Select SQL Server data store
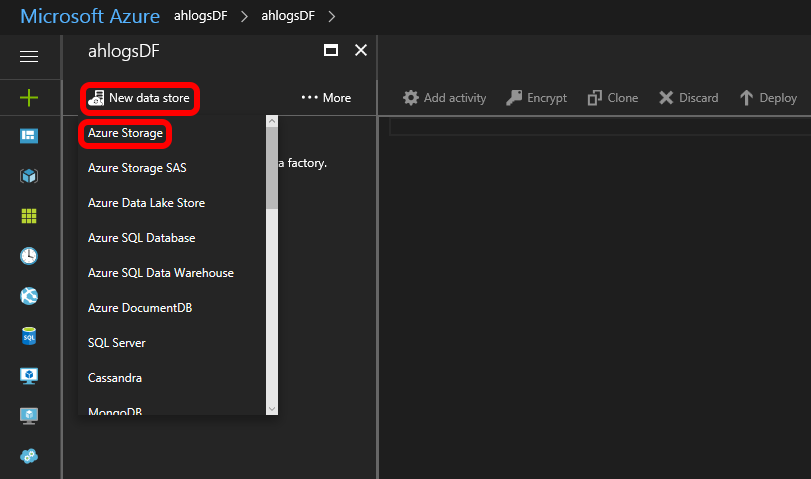The height and width of the screenshot is (479, 811). click(x=117, y=343)
